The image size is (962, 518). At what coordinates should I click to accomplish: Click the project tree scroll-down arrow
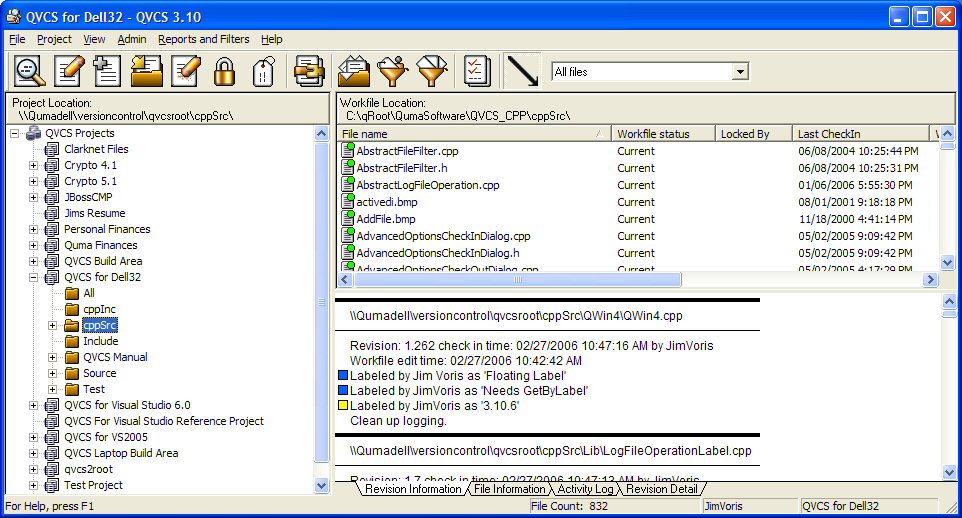coord(321,485)
